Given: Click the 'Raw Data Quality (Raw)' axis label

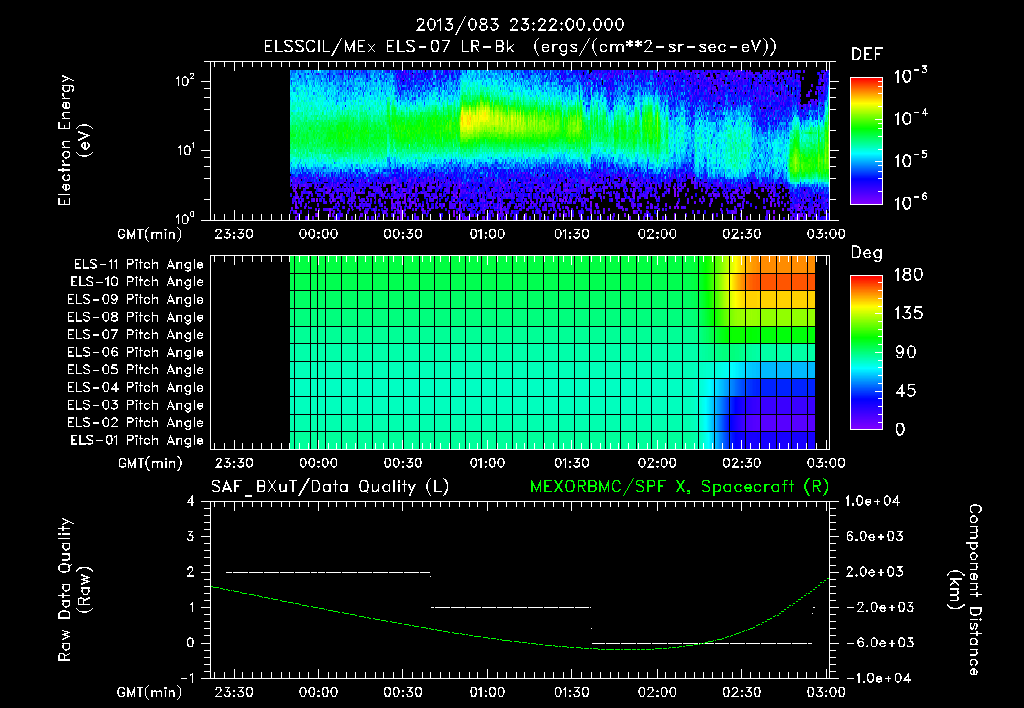Looking at the screenshot, I should pos(74,590).
